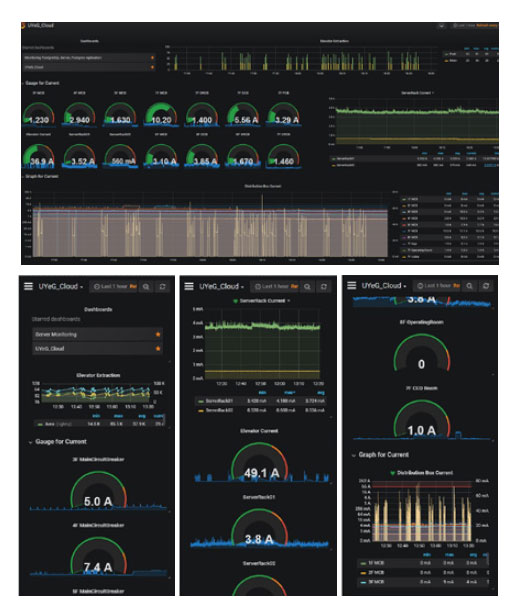Viewport: 518px width, 615px height.
Task: Click the Elevator Extraction panel title on mobile
Action: (98, 375)
